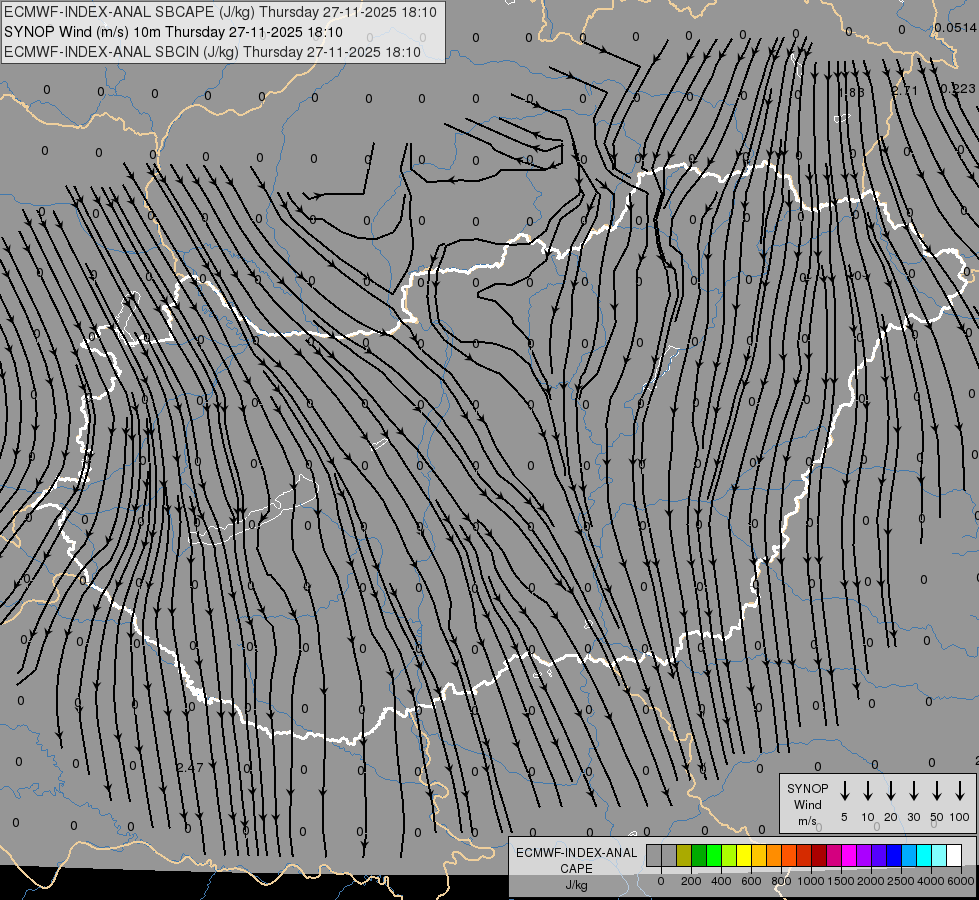
Task: Click the white CAPE legend swatch
Action: tap(953, 855)
